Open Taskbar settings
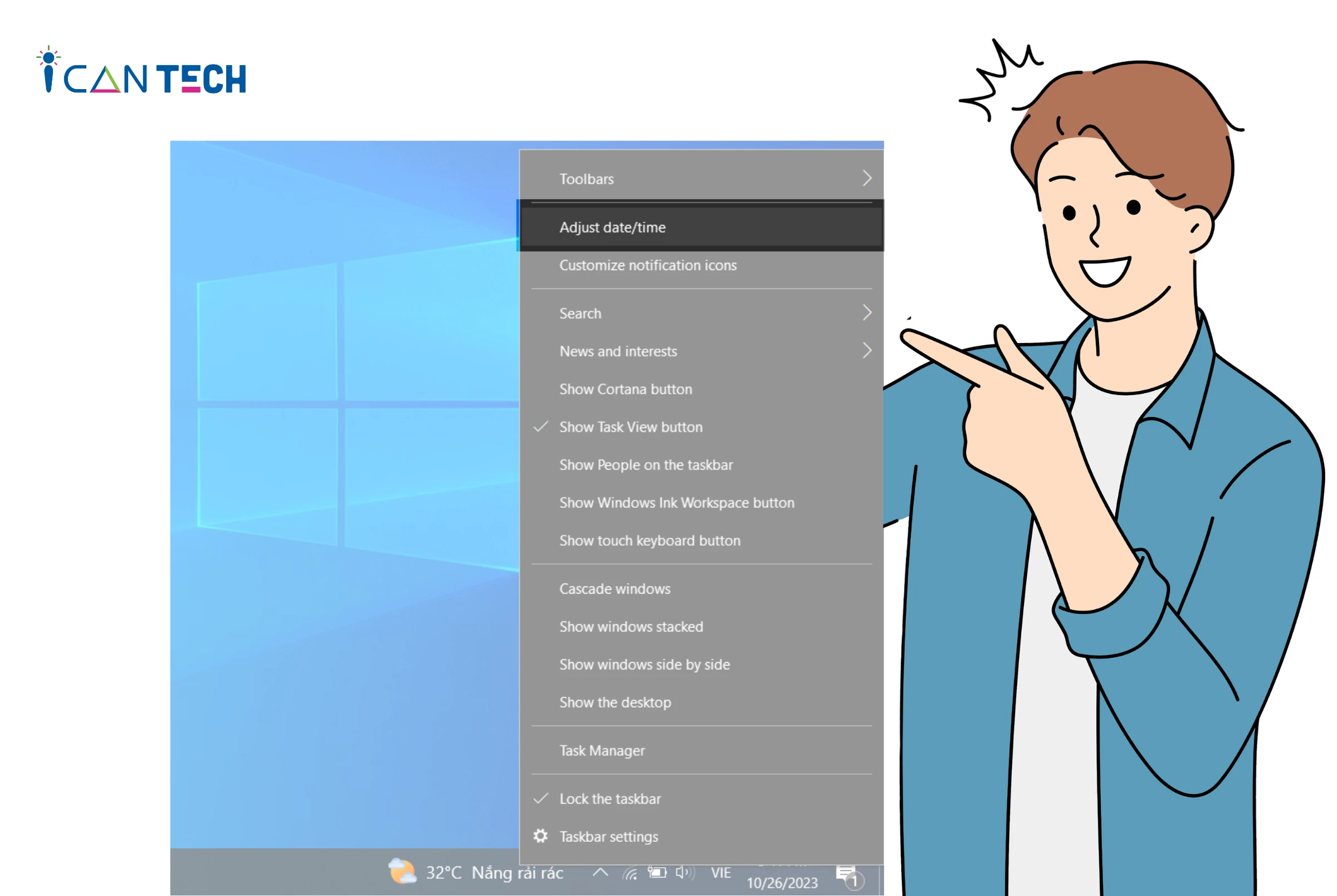The image size is (1337, 896). click(701, 836)
